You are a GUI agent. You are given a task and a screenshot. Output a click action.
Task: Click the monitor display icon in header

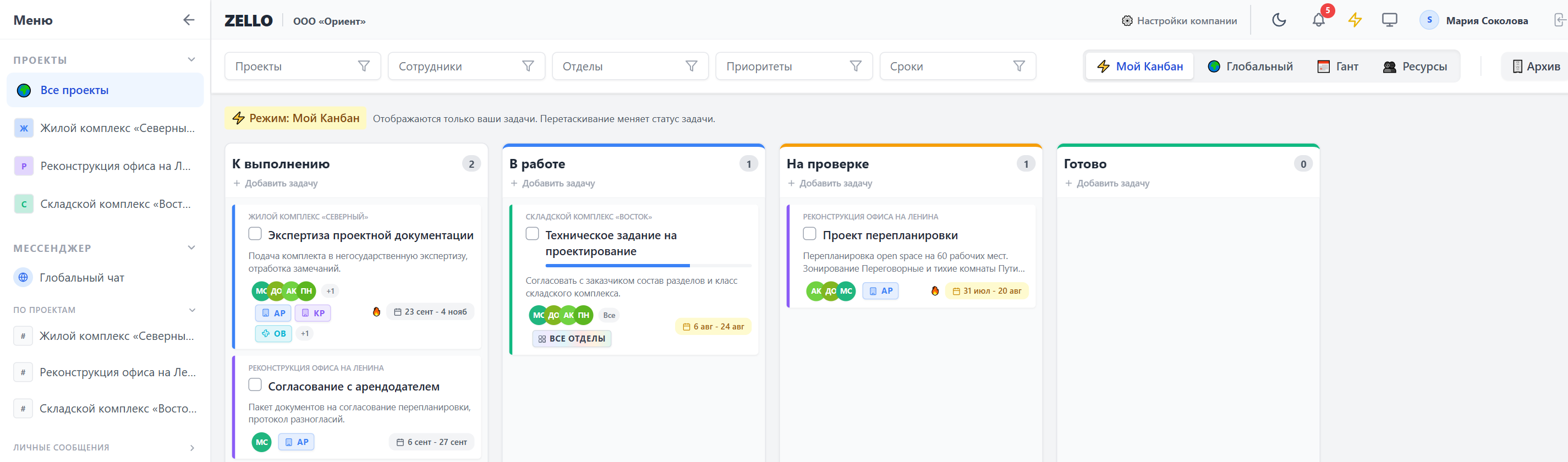[x=1390, y=20]
